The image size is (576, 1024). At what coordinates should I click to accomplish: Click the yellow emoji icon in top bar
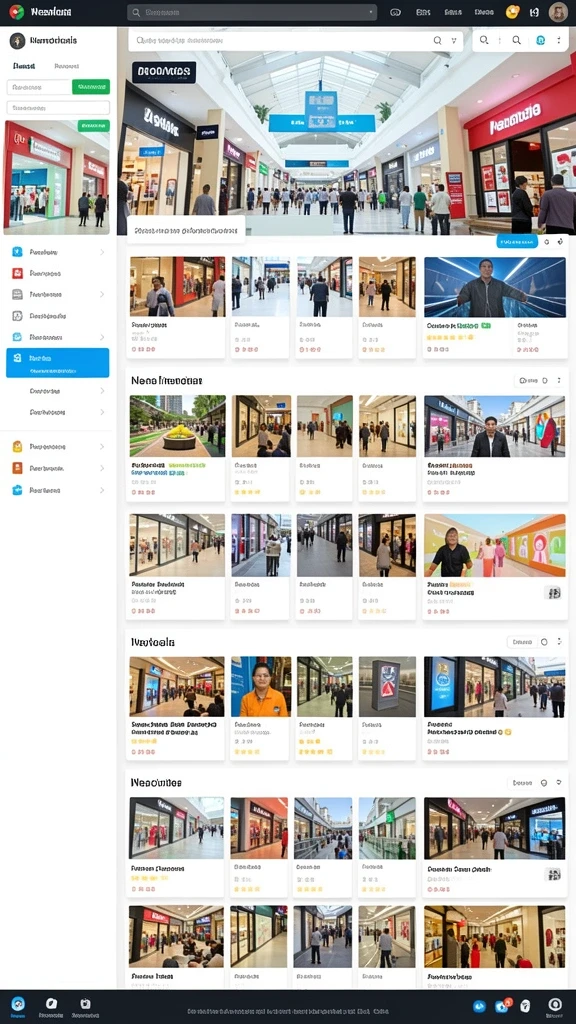coord(513,12)
